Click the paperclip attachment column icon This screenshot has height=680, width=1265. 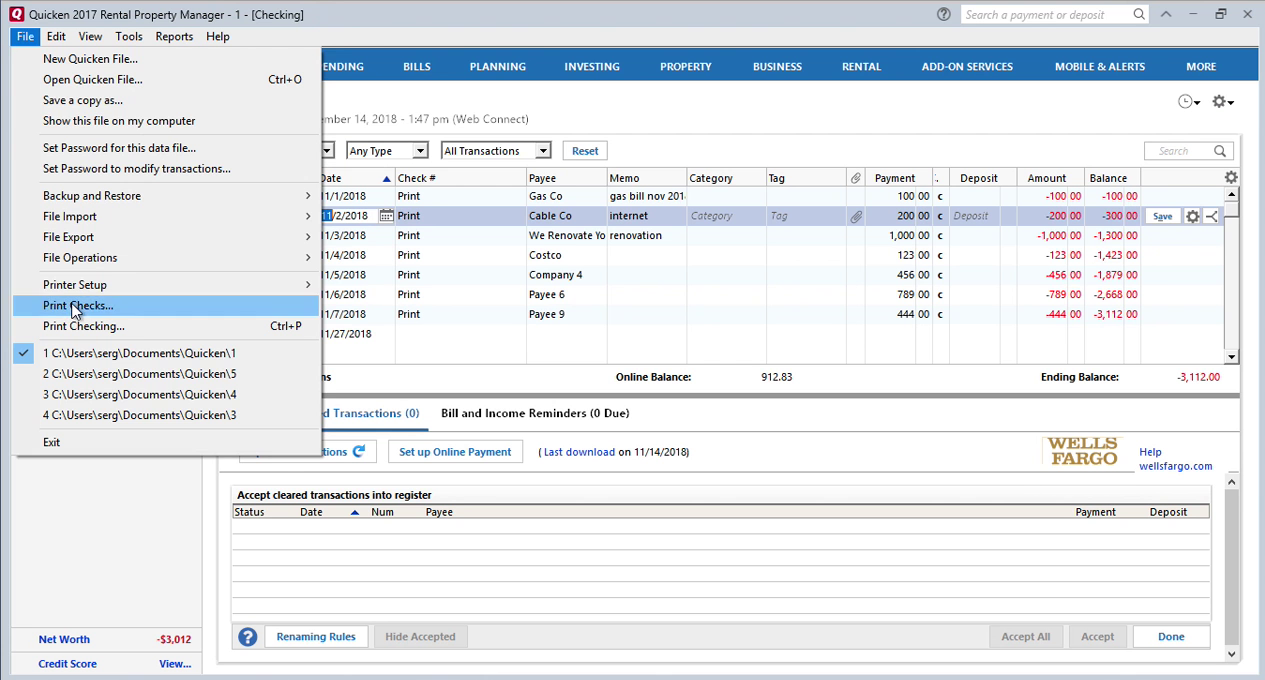click(855, 177)
